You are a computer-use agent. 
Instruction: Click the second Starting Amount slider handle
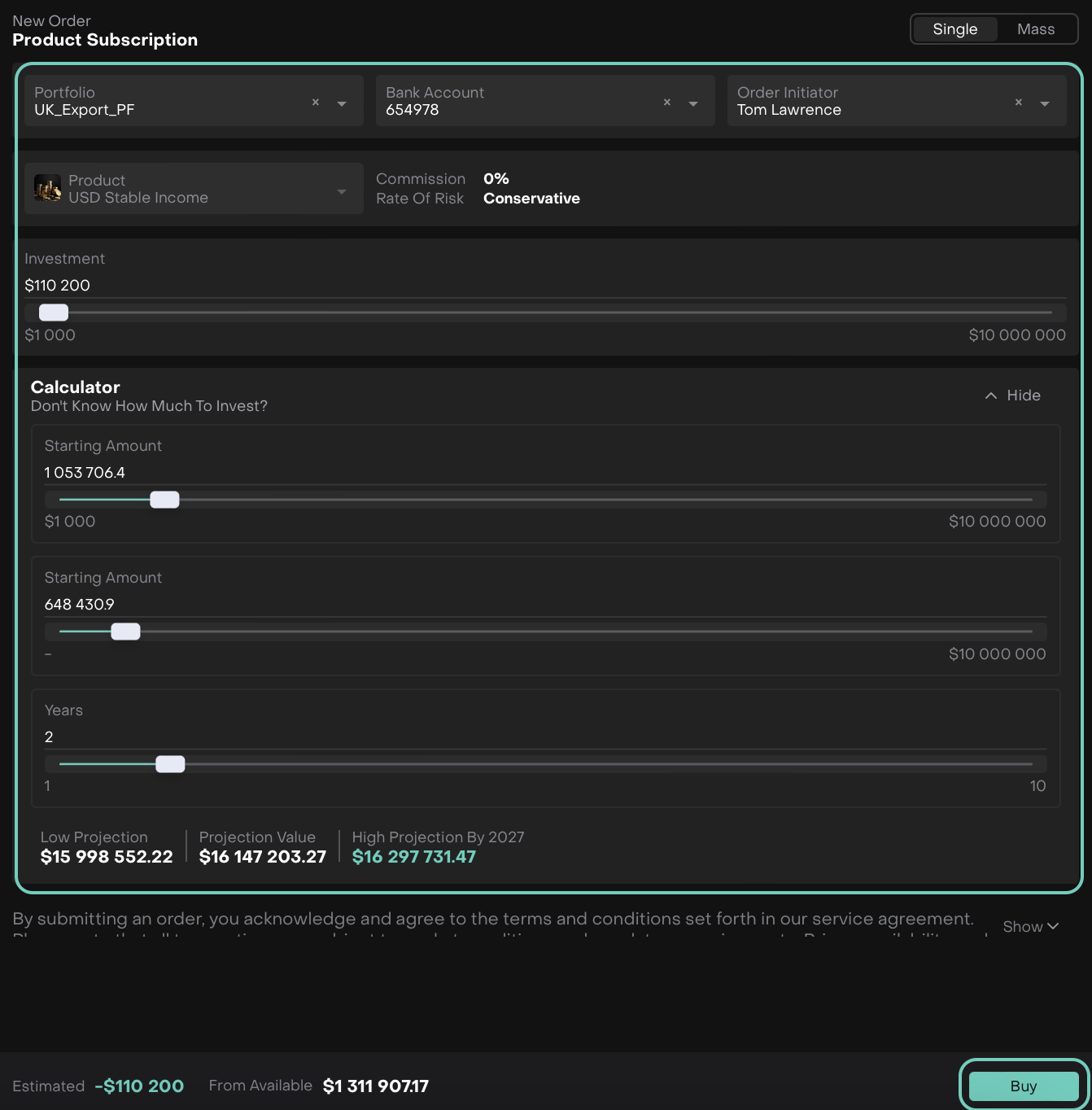[125, 631]
